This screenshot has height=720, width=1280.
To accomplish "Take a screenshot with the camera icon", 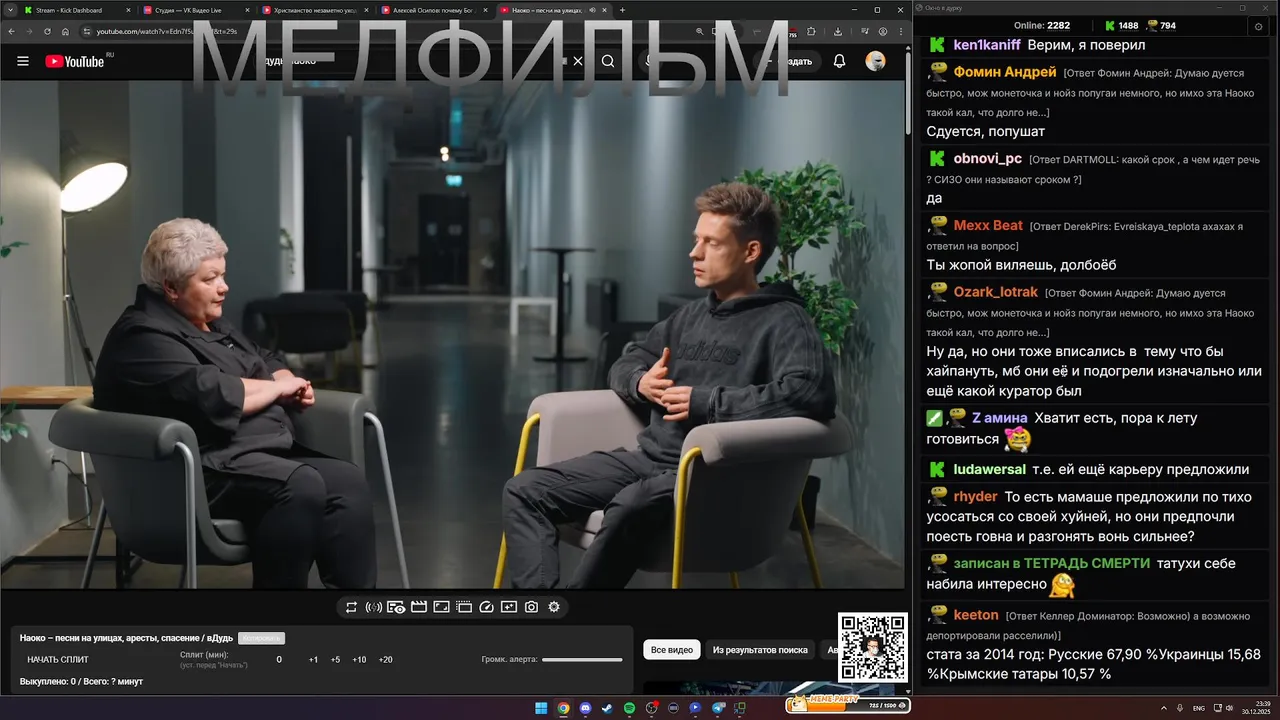I will tap(531, 607).
